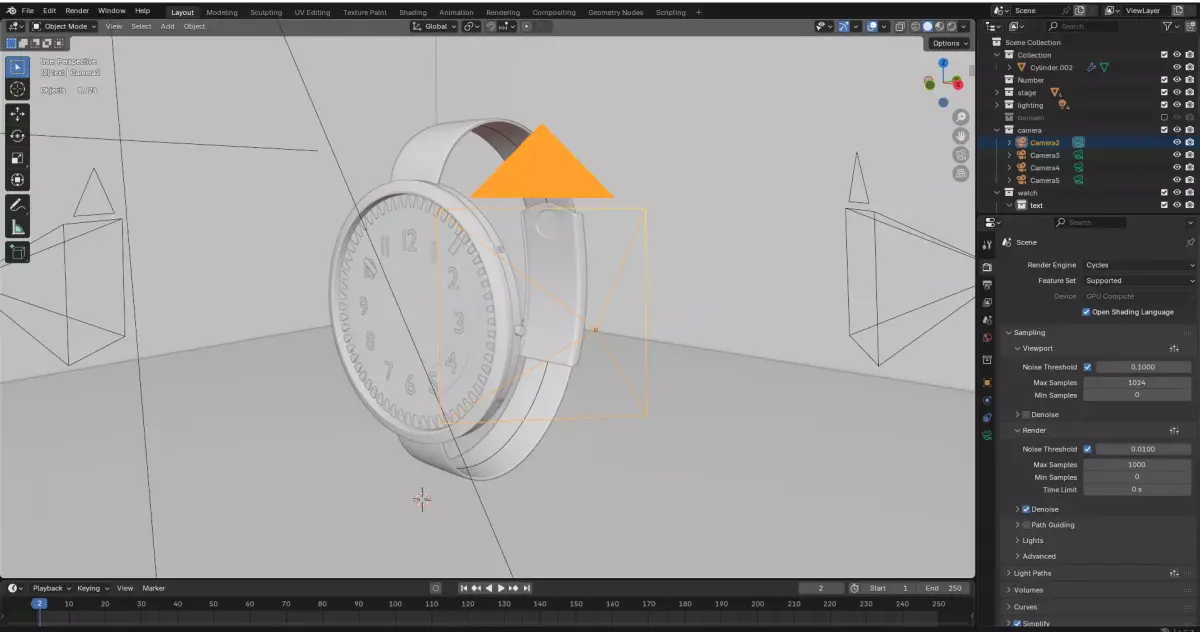Screen dimensions: 1200x632
Task: Switch perspective/orthographic grid gizmo
Action: [961, 173]
